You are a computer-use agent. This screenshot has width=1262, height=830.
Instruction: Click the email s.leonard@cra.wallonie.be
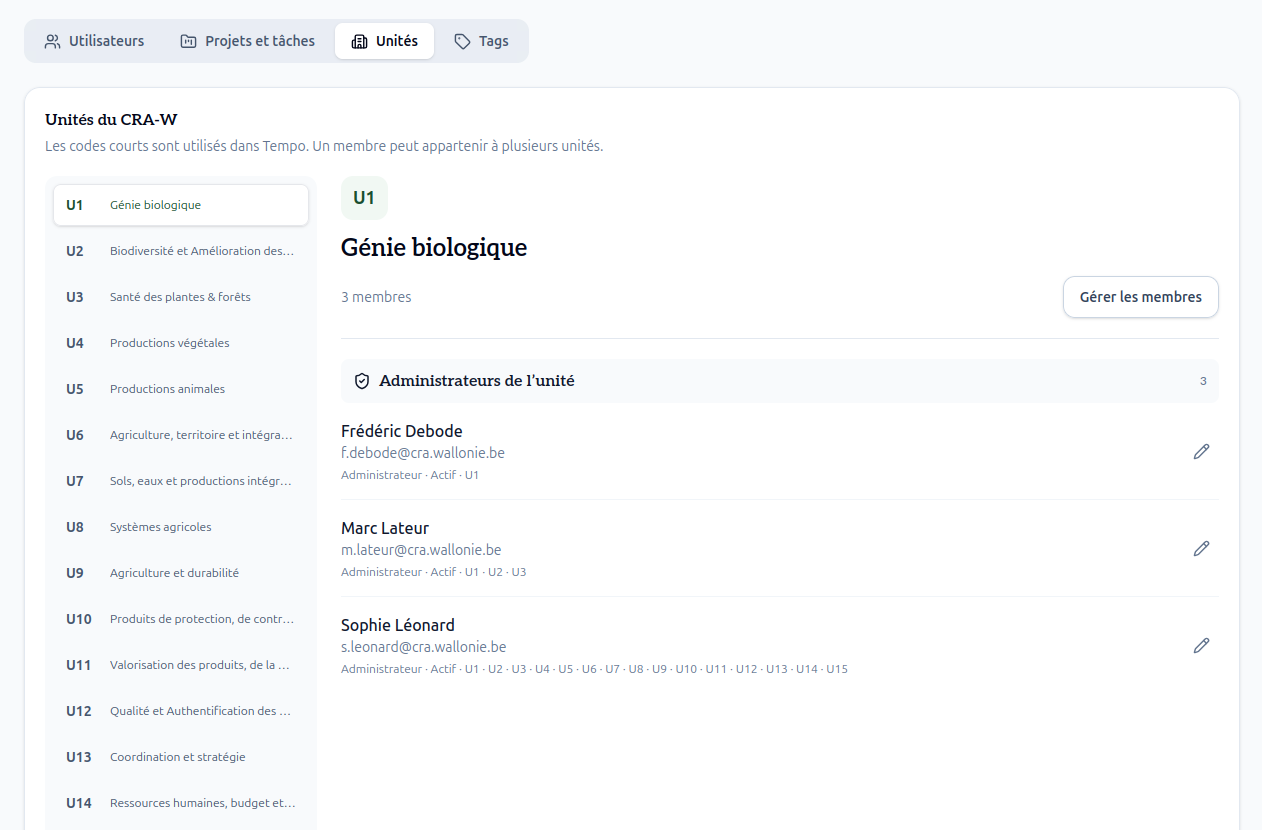(424, 647)
